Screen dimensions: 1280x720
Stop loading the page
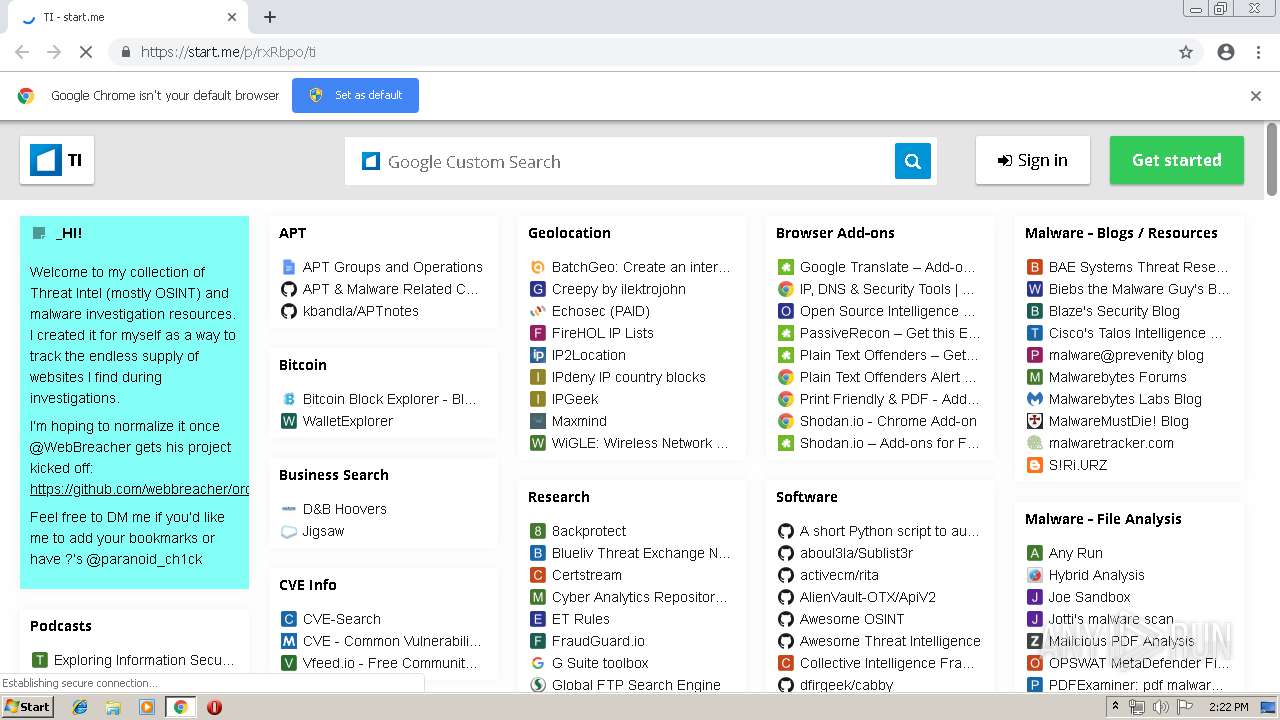coord(86,52)
